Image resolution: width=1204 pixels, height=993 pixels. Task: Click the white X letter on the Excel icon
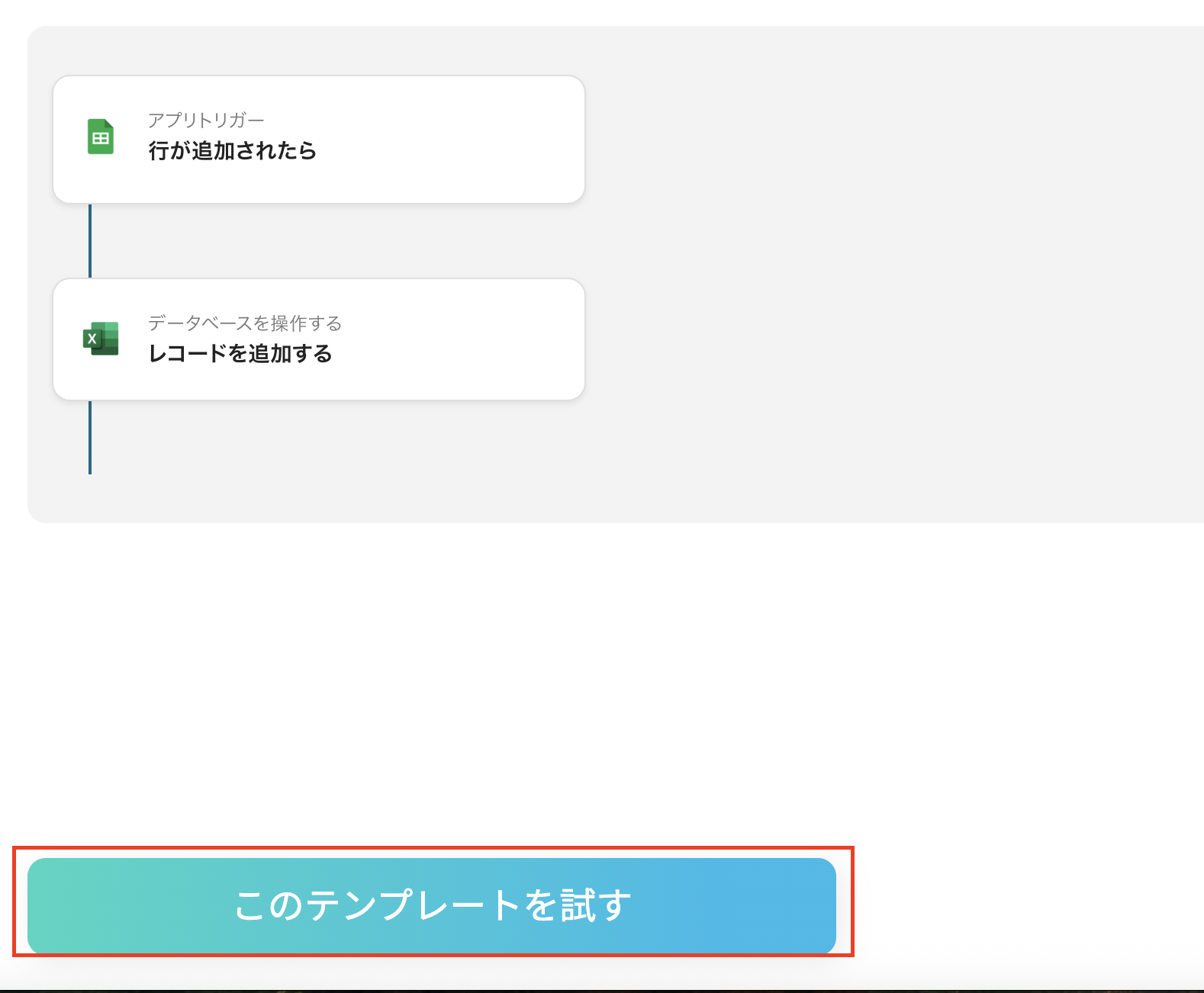92,339
